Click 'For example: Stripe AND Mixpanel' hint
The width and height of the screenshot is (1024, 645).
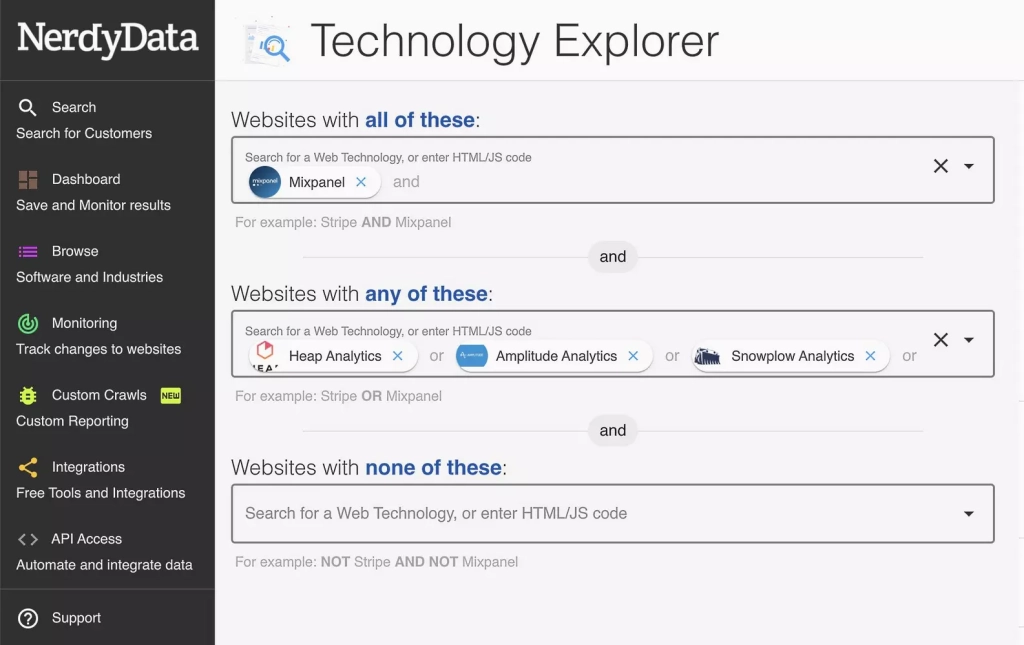[x=343, y=222]
